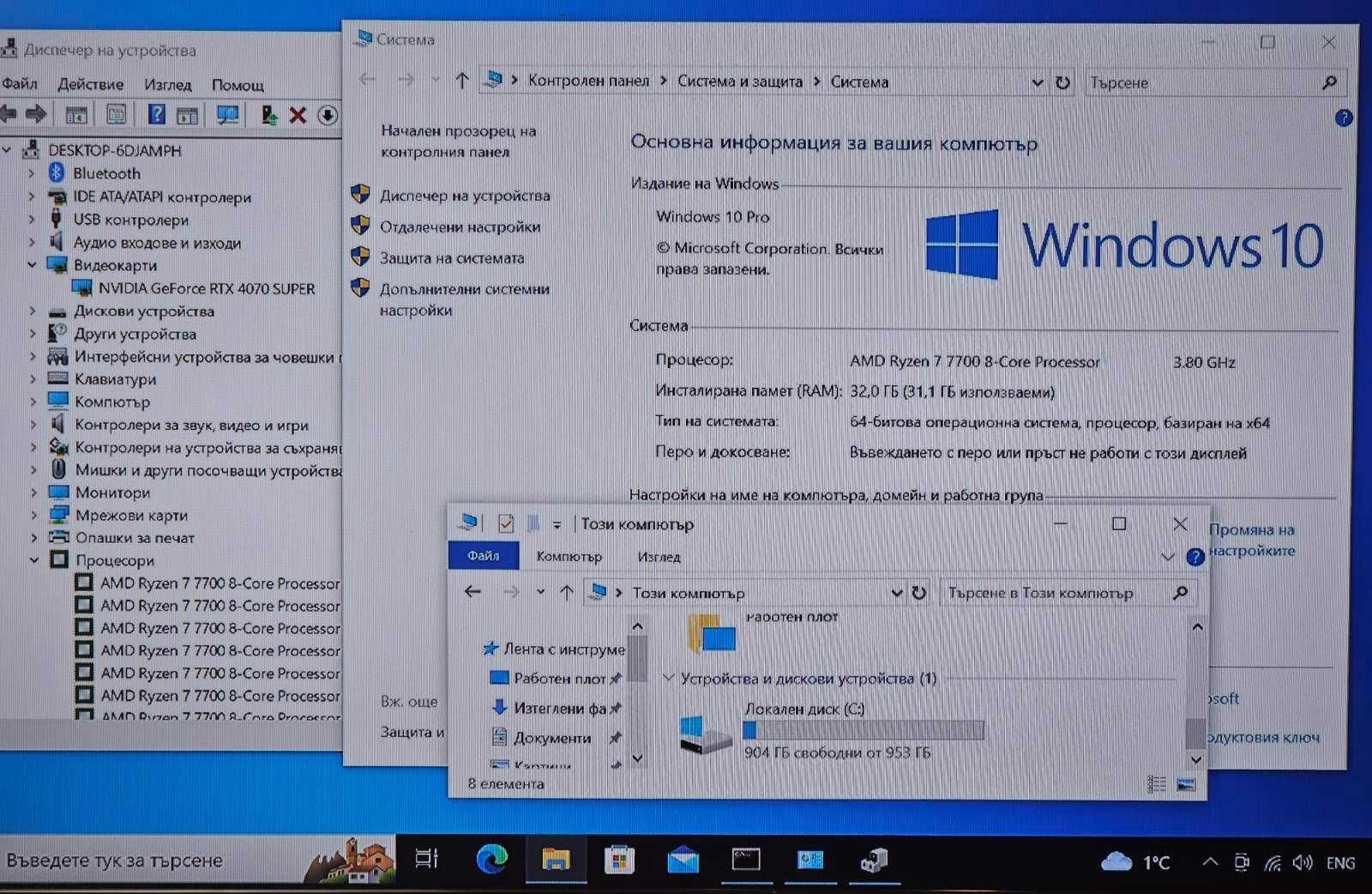The height and width of the screenshot is (894, 1372).
Task: Click the Промяна на настройките link
Action: [x=1252, y=540]
